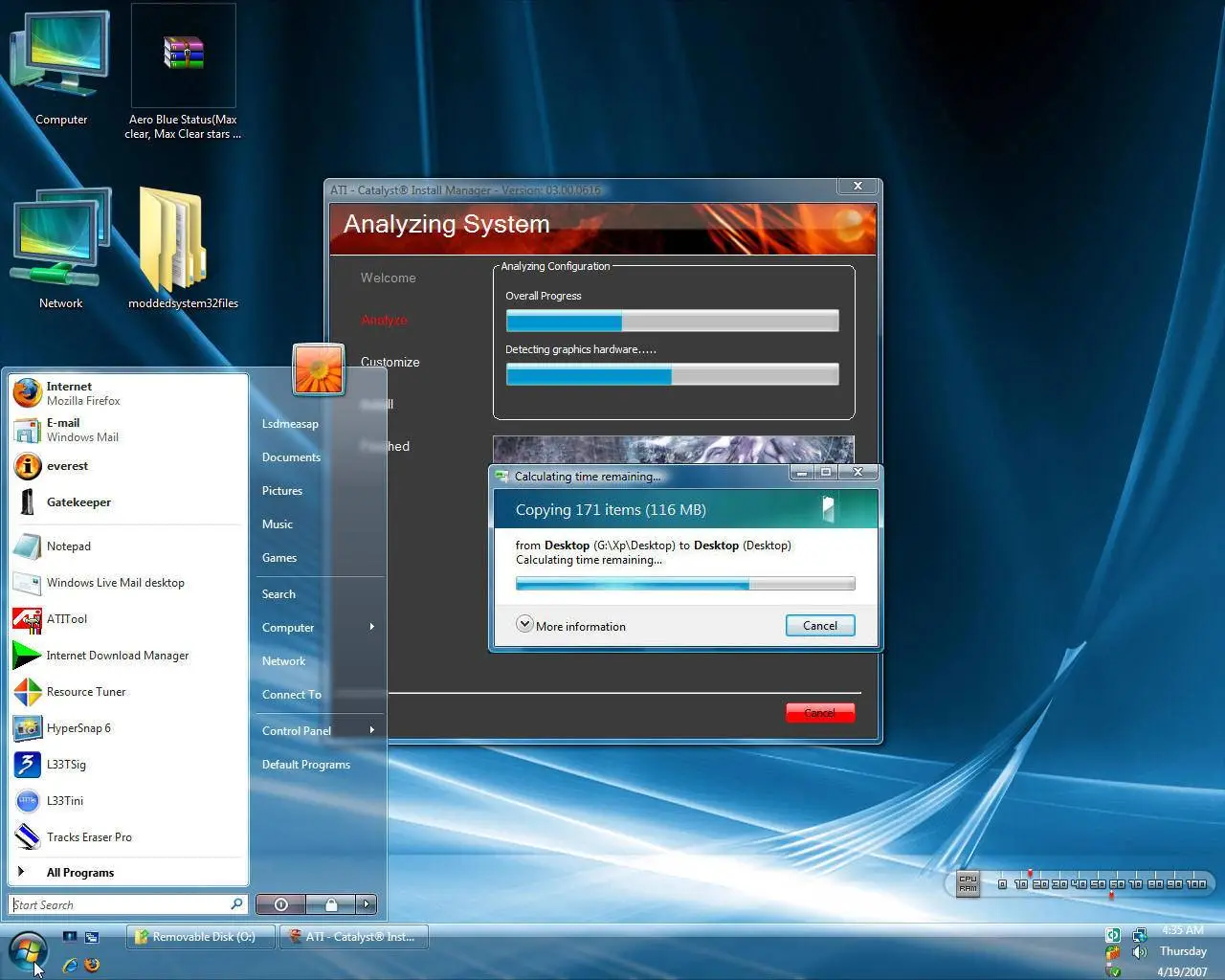Click the Show Desktop quick launch icon

point(69,937)
